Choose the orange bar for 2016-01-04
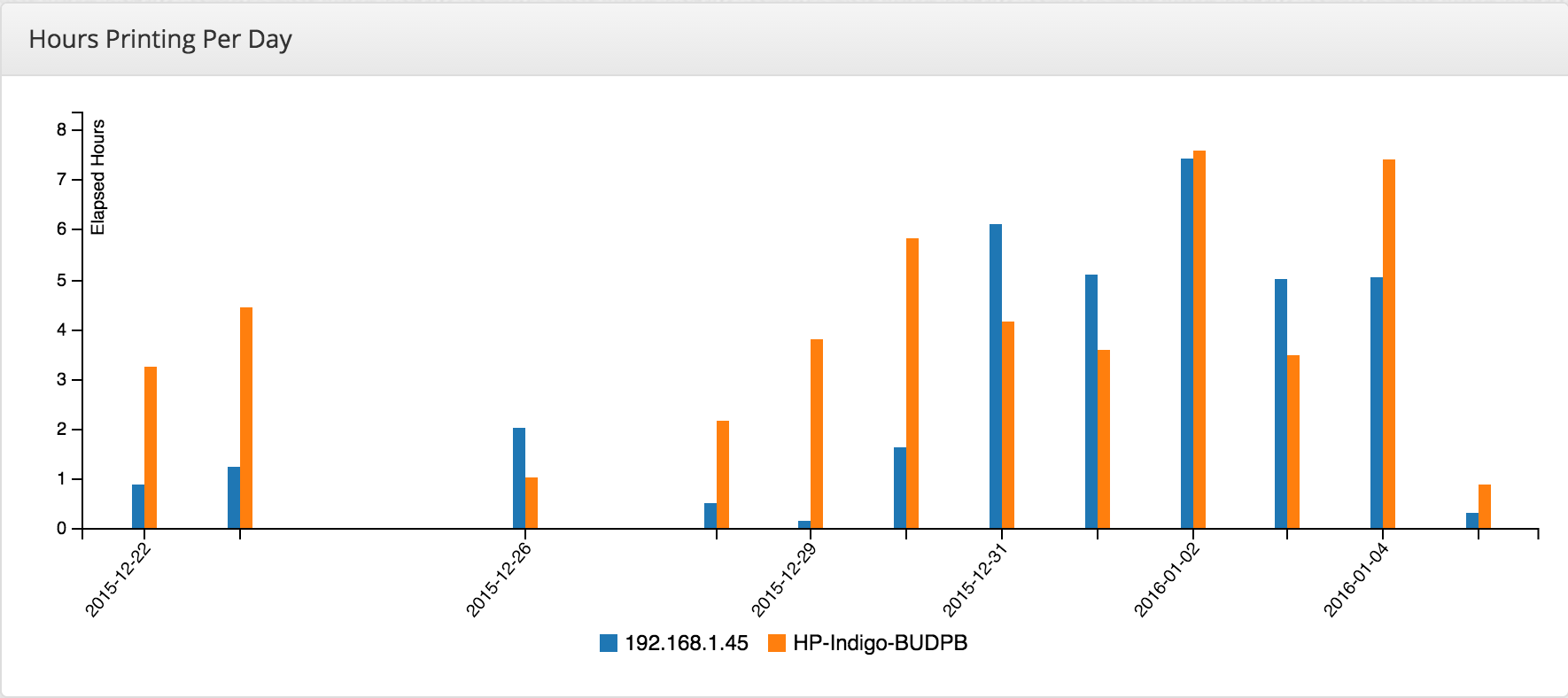The image size is (1568, 698). pos(1389,344)
